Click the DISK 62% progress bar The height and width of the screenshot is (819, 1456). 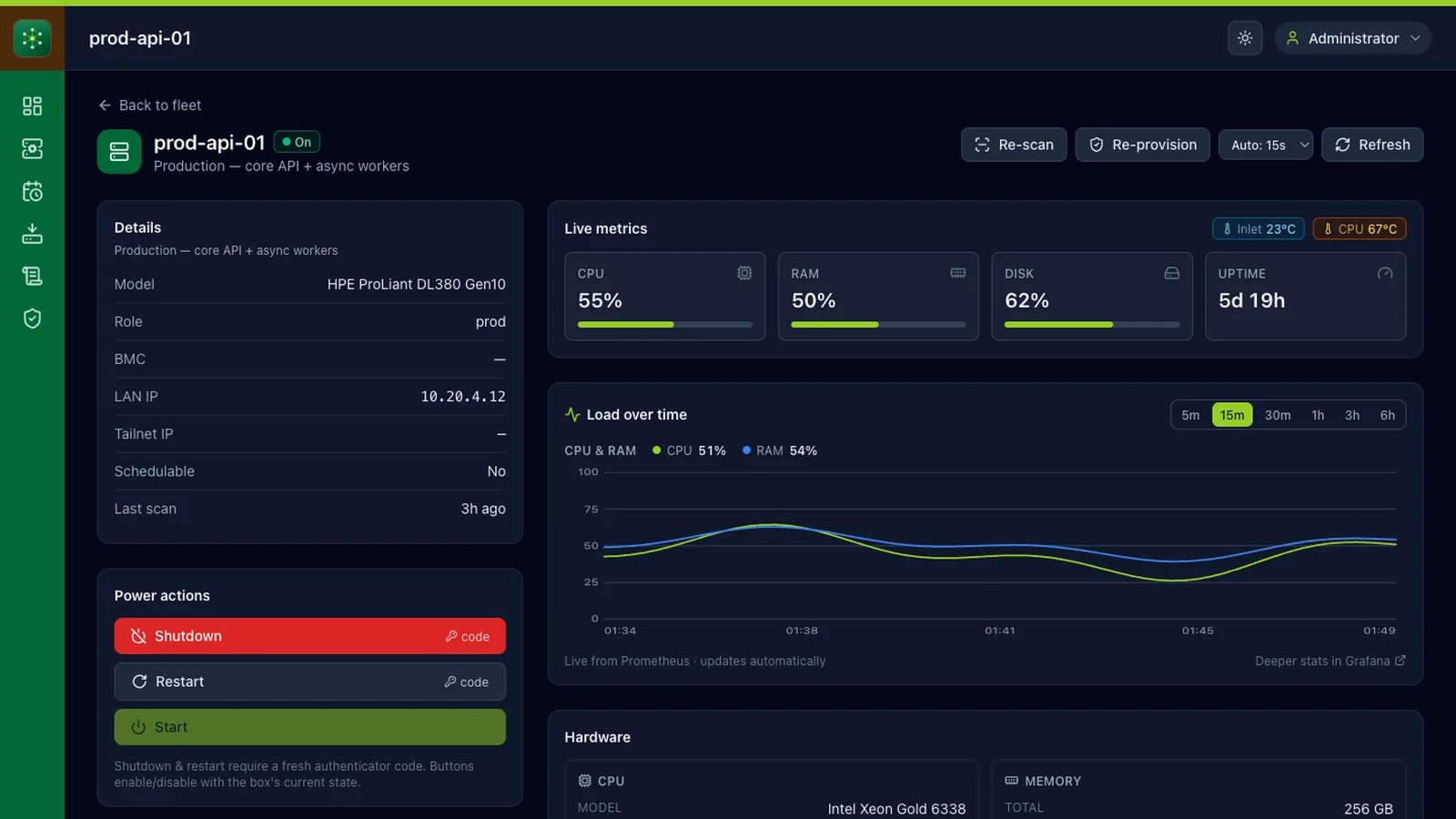(x=1092, y=324)
